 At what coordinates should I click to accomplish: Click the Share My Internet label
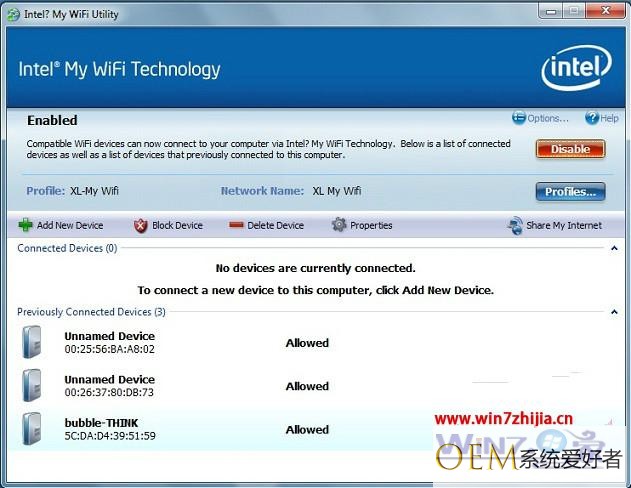(564, 225)
